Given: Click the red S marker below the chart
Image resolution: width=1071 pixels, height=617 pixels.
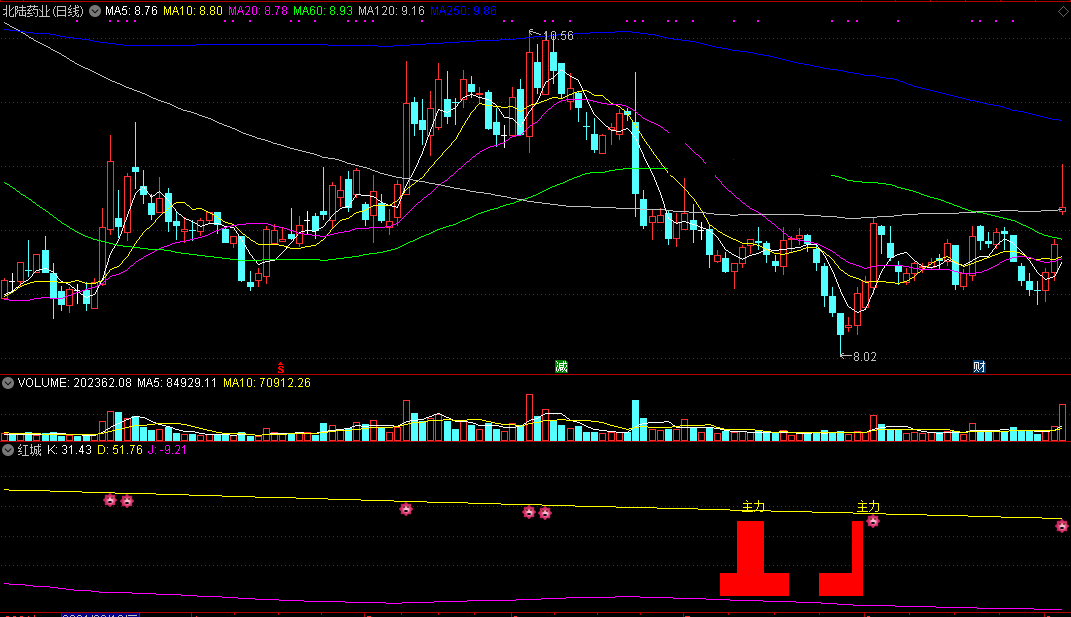Looking at the screenshot, I should [281, 368].
